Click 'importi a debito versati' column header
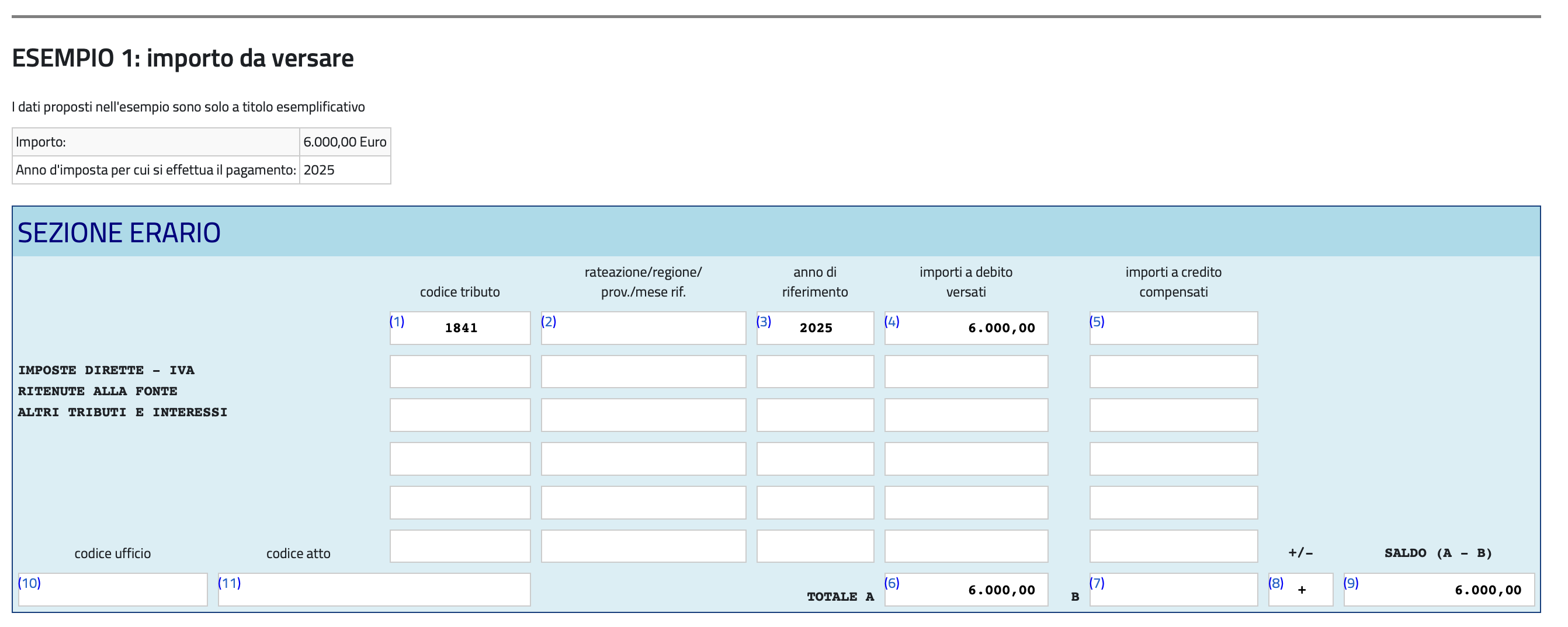The width and height of the screenshot is (1568, 627). [x=965, y=281]
